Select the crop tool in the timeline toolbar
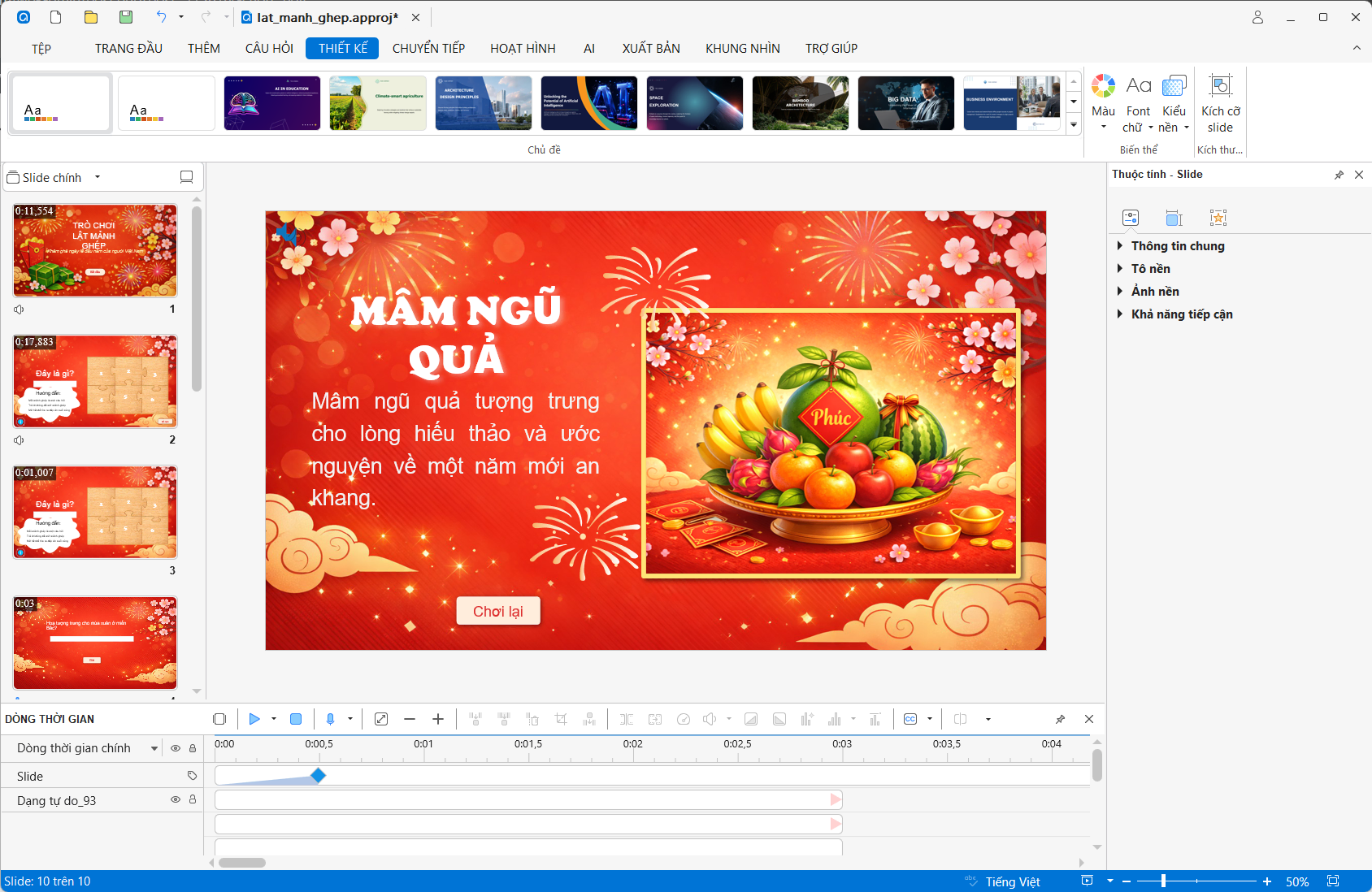The width and height of the screenshot is (1372, 892). click(561, 719)
